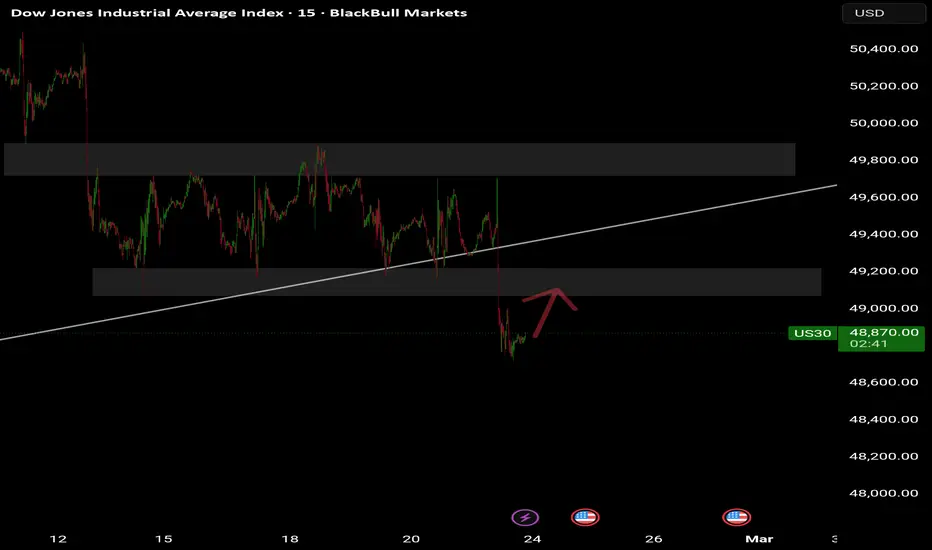Click date label 20 on time axis
The height and width of the screenshot is (550, 932).
(411, 539)
